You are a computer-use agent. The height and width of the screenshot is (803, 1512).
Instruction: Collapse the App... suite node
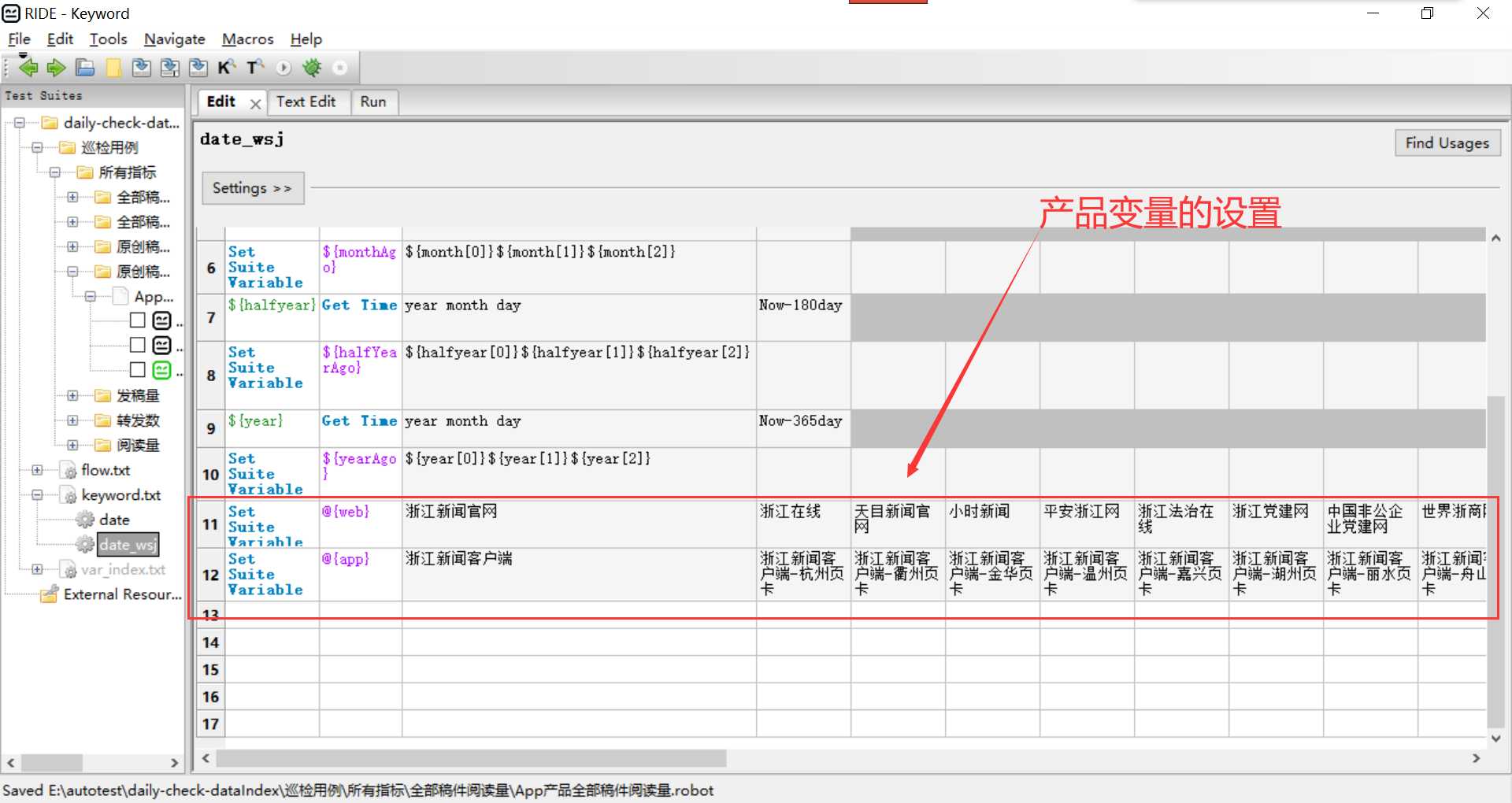coord(90,297)
